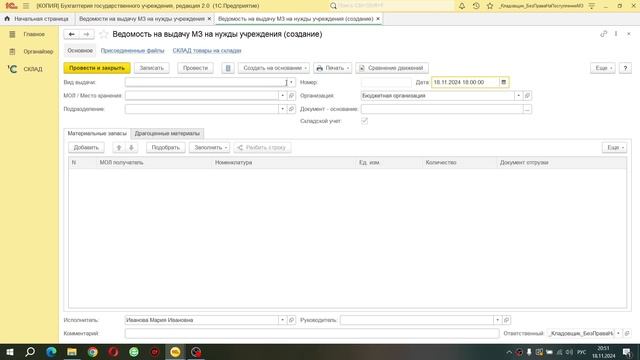Launch Edge browser from taskbar

[51, 352]
